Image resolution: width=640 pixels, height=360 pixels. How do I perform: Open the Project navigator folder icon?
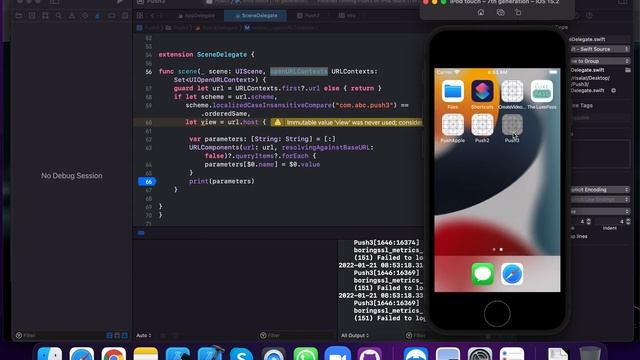tap(19, 16)
